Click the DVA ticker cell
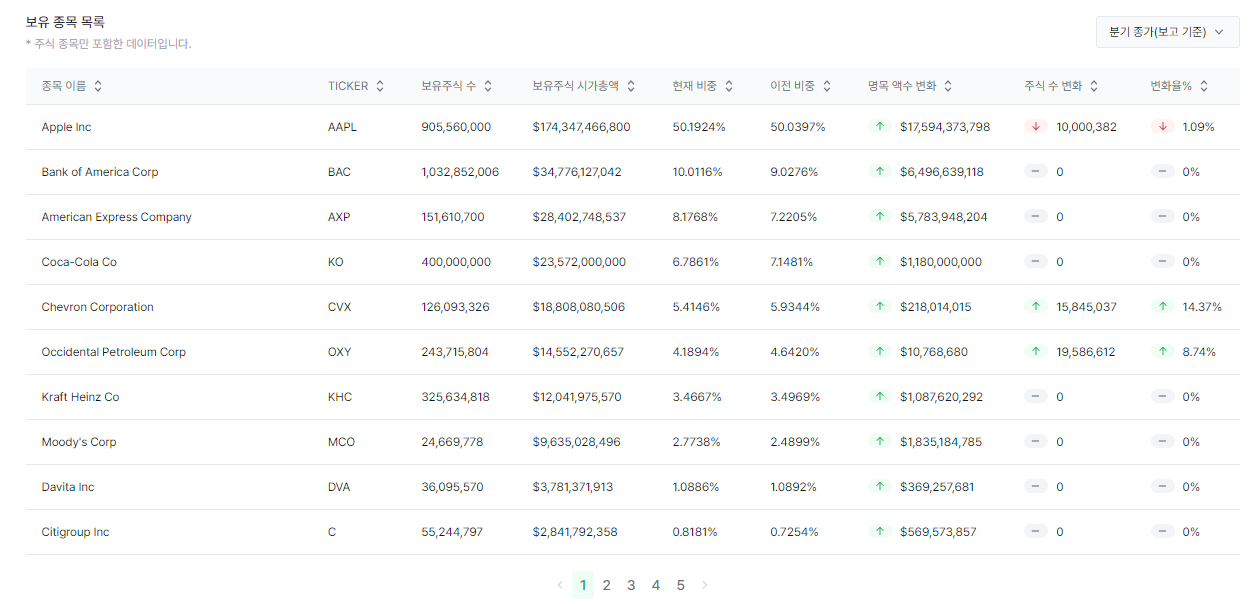 340,487
